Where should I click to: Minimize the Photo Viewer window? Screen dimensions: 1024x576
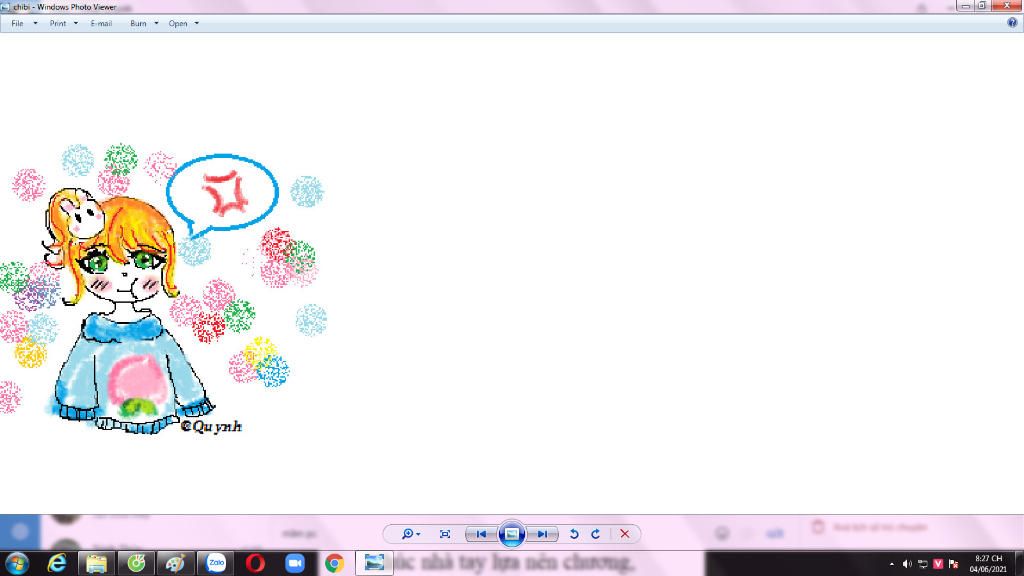965,6
